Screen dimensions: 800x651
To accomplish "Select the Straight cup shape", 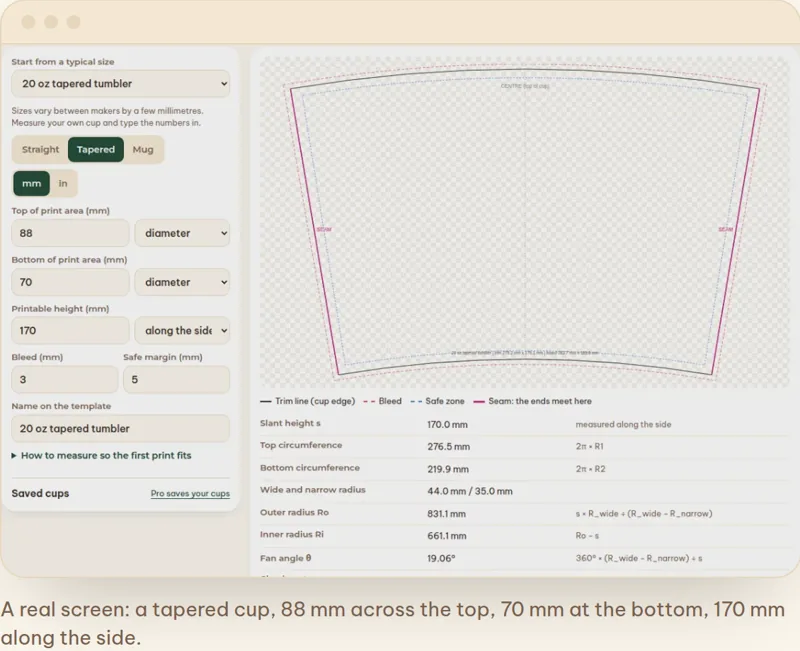I will (40, 149).
